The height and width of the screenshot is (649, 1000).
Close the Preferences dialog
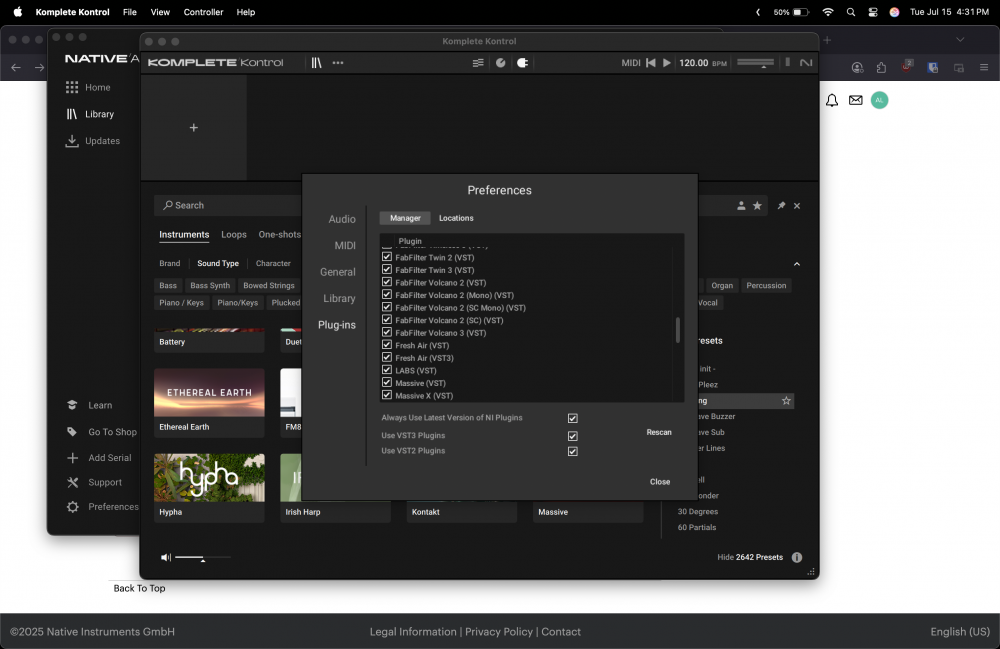(659, 482)
